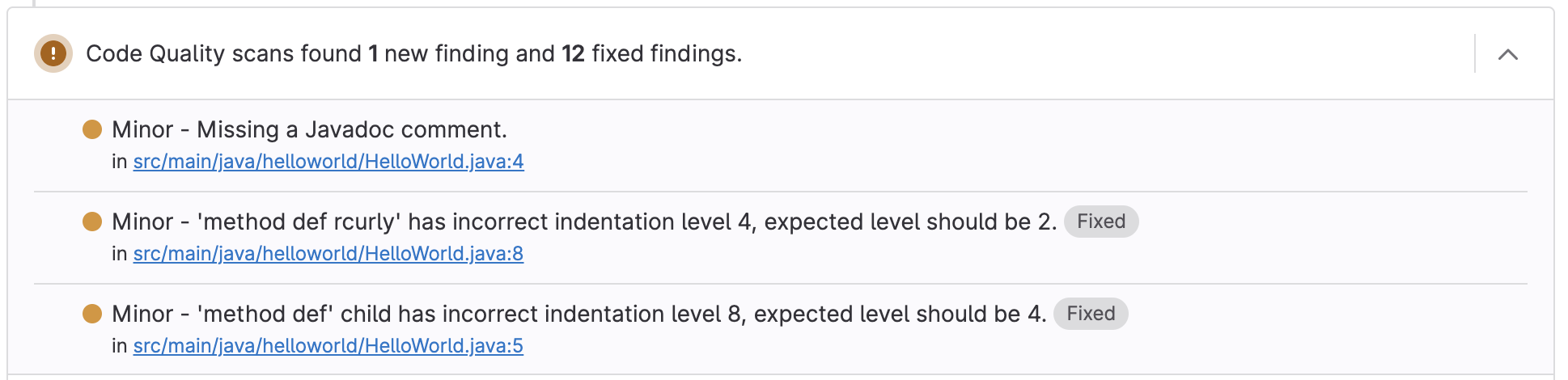Select the Code Quality scans summary text

click(x=413, y=54)
